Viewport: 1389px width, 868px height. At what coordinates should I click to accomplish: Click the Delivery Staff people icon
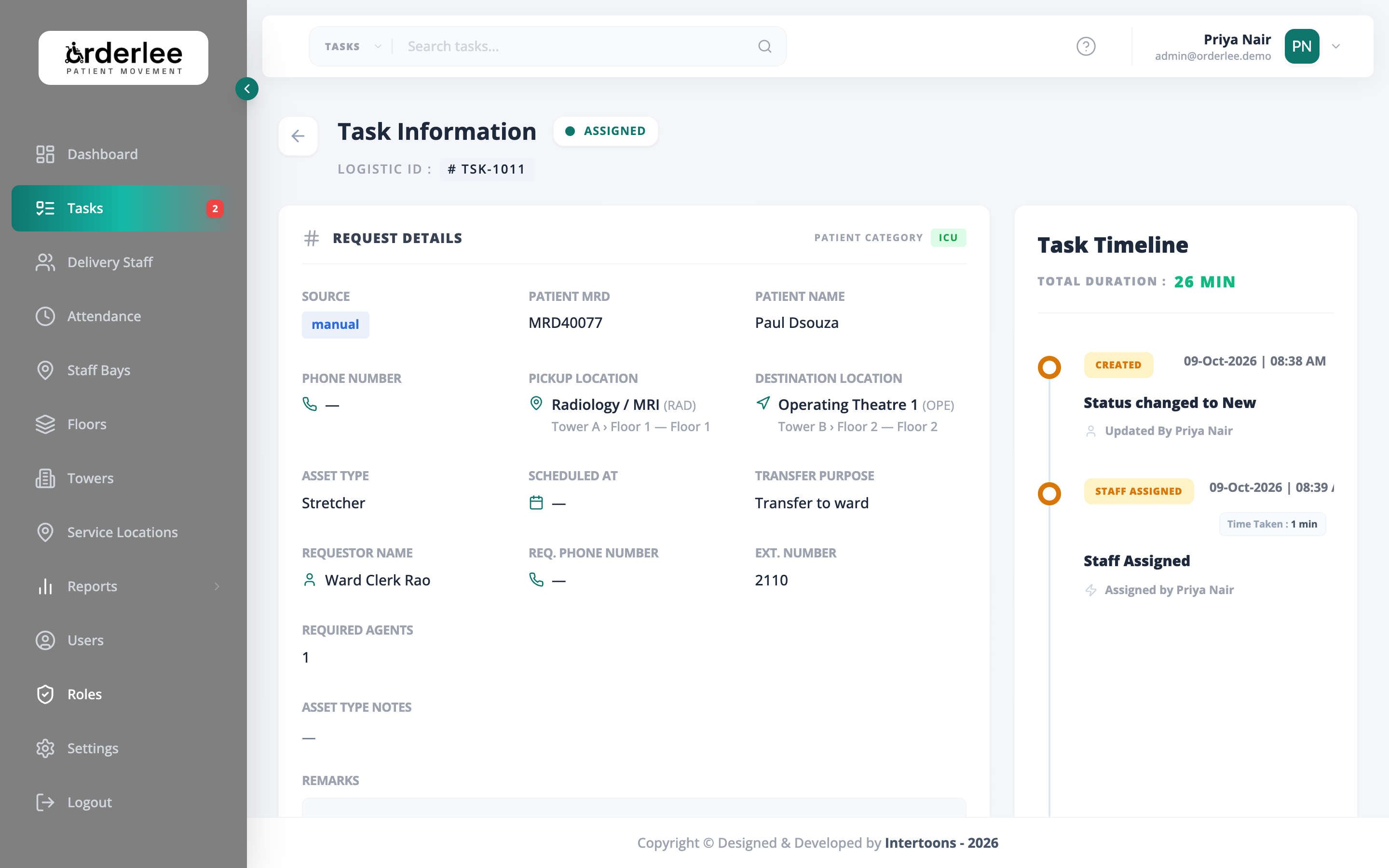tap(45, 262)
